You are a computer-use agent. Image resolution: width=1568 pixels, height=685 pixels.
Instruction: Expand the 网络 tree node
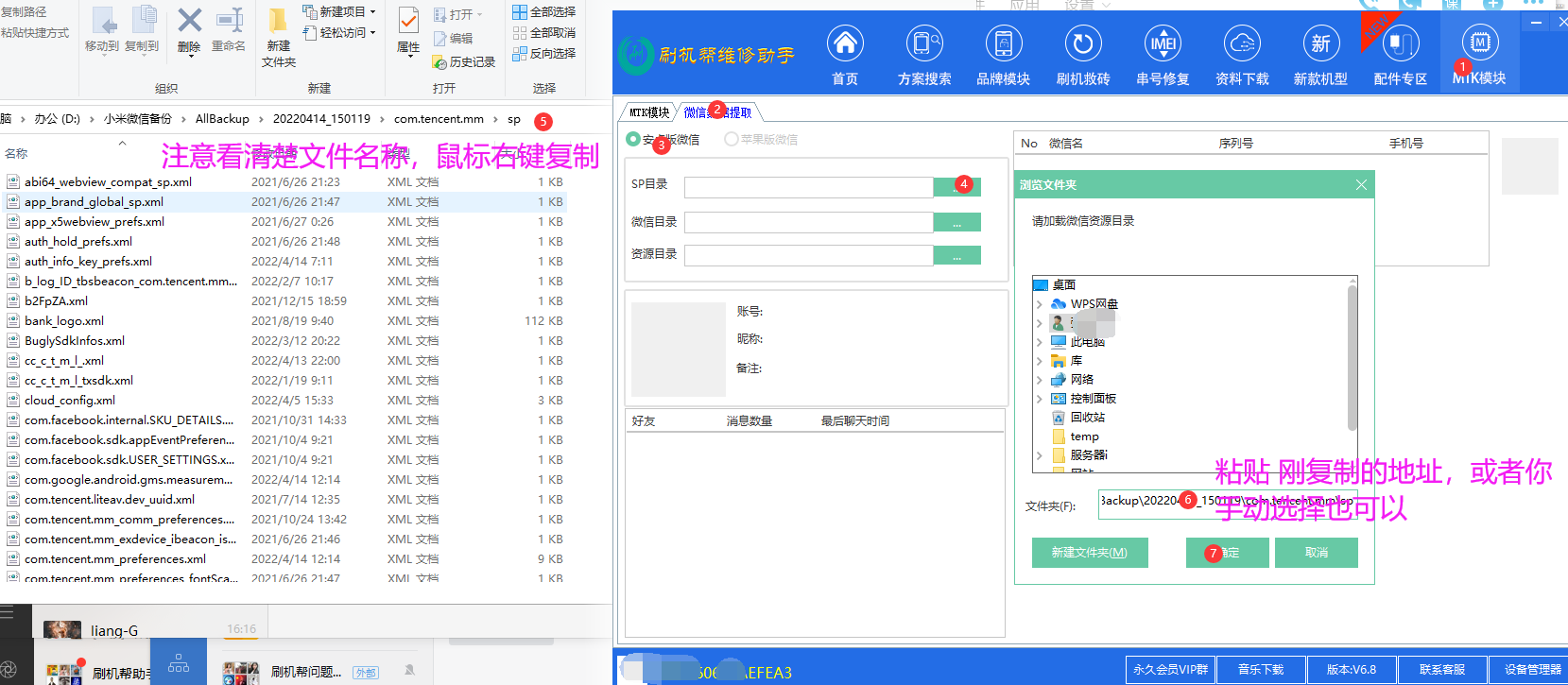point(1040,380)
